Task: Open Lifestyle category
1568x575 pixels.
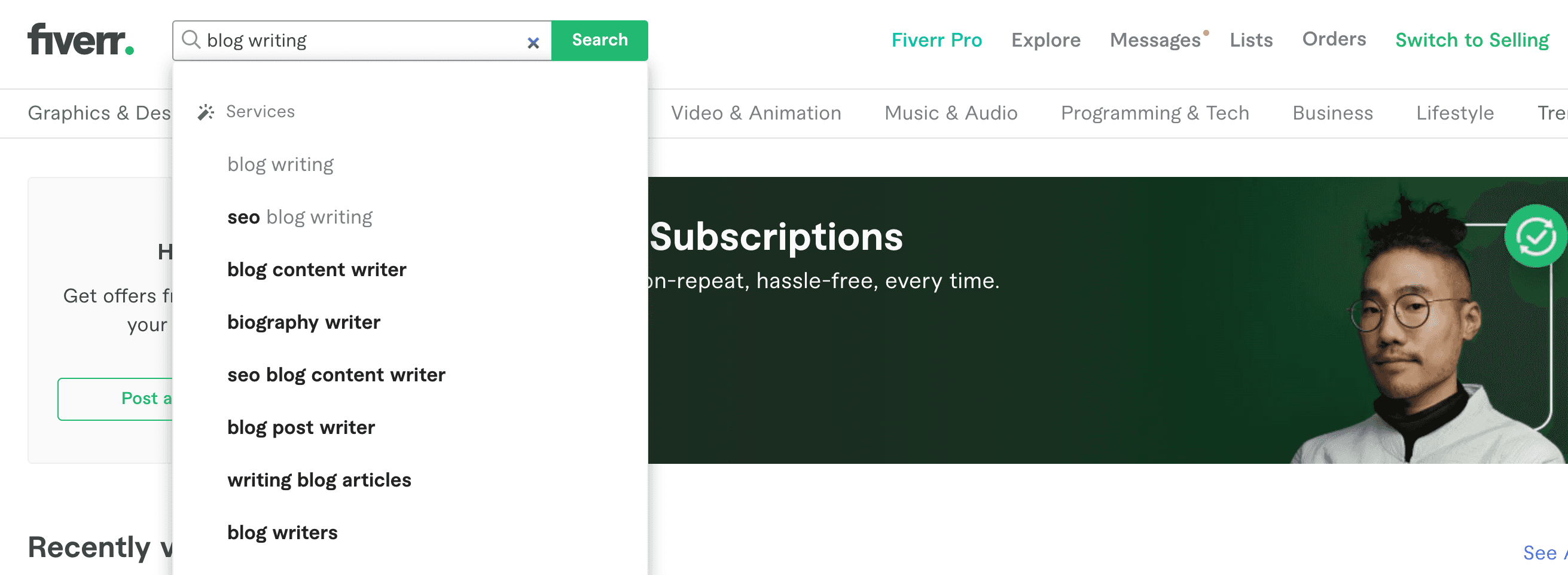Action: click(1455, 113)
